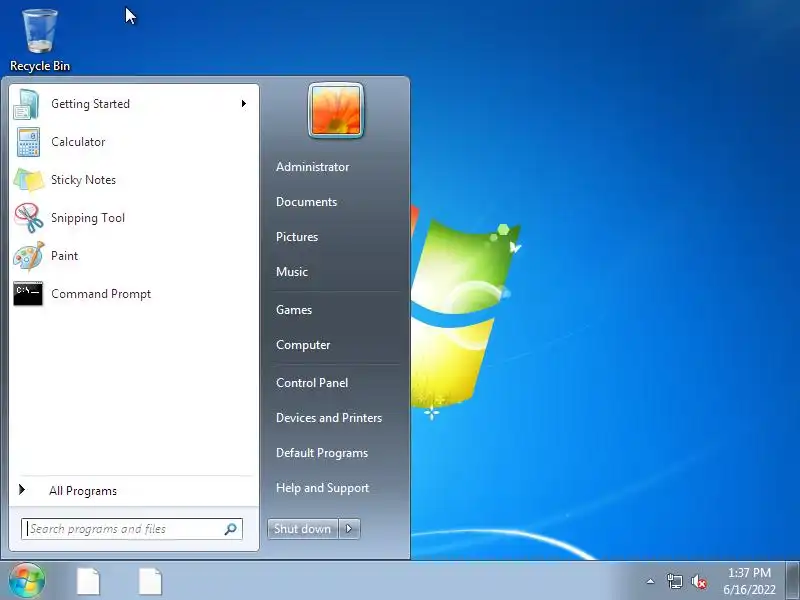This screenshot has width=800, height=600.
Task: Launch Calculator from its icon
Action: coord(28,142)
